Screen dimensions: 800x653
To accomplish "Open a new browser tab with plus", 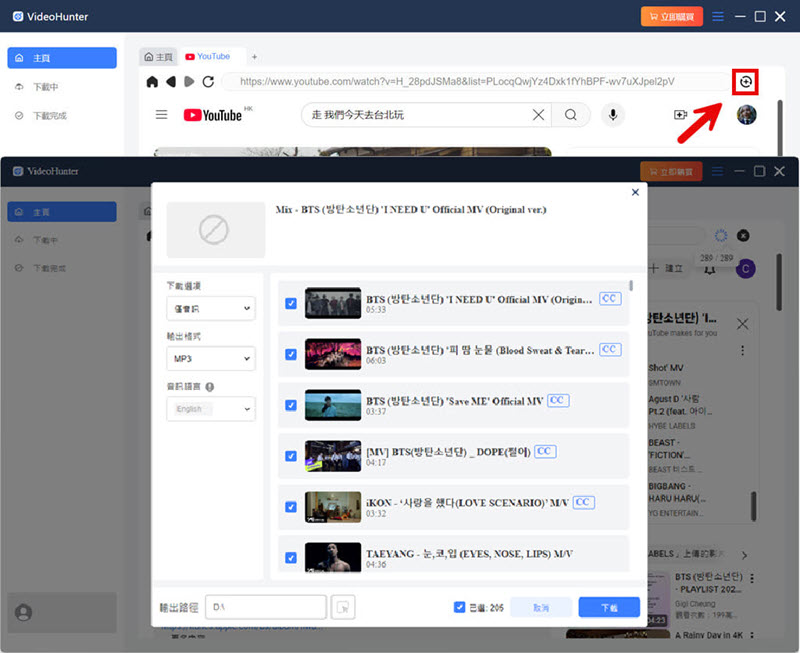I will (254, 57).
